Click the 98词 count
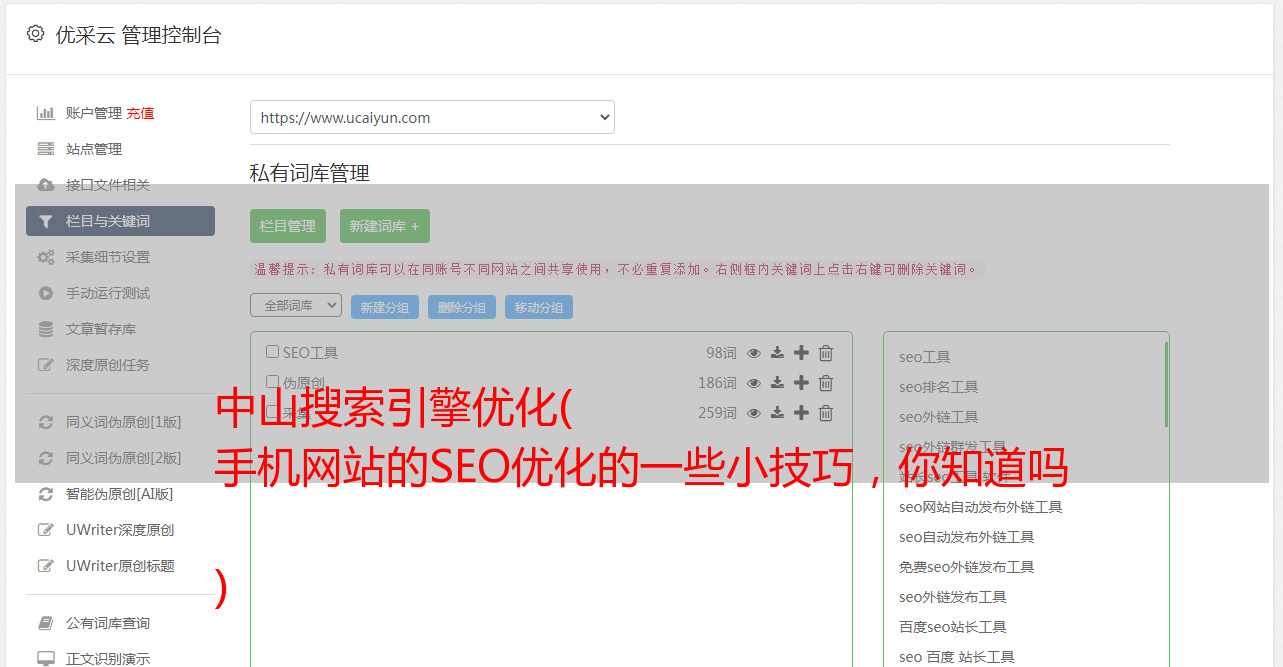 point(721,353)
